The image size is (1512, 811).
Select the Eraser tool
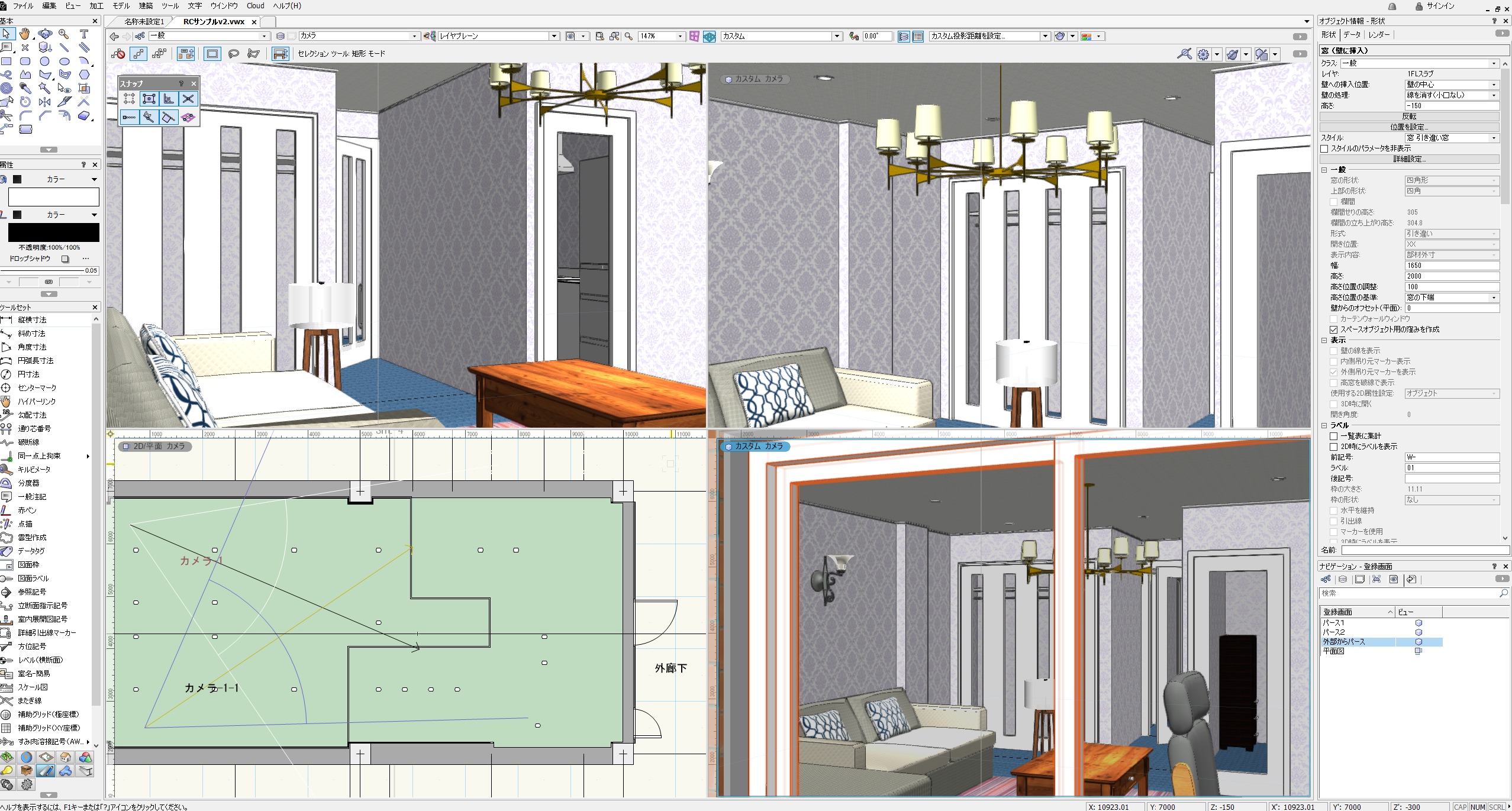point(84,115)
